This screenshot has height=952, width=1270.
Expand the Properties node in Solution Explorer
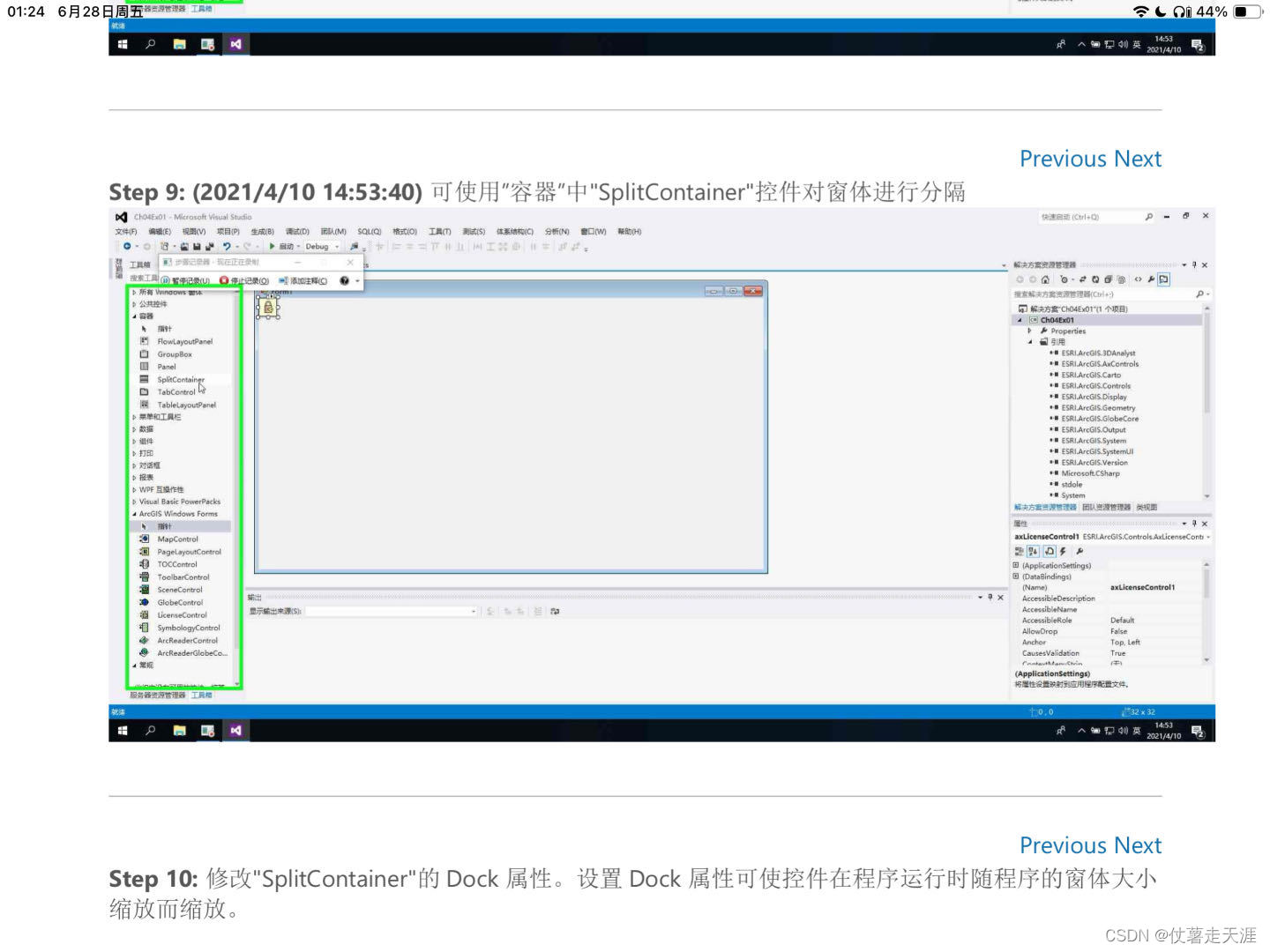pyautogui.click(x=1030, y=331)
